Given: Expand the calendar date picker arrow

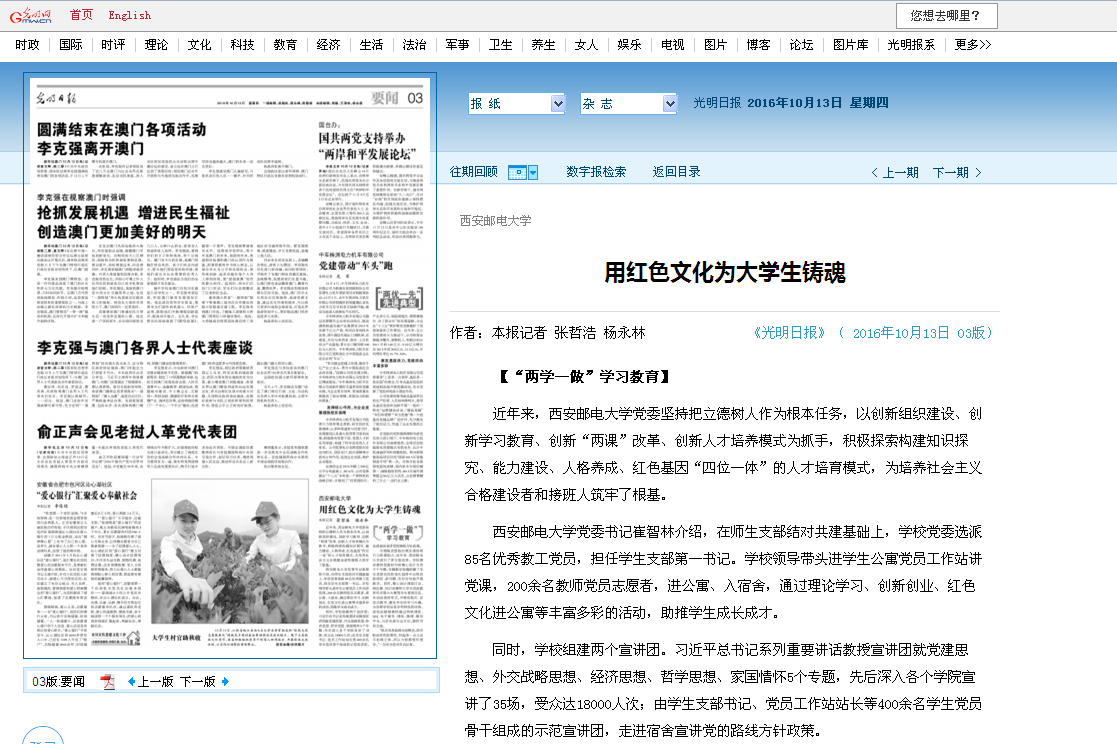Looking at the screenshot, I should 533,172.
